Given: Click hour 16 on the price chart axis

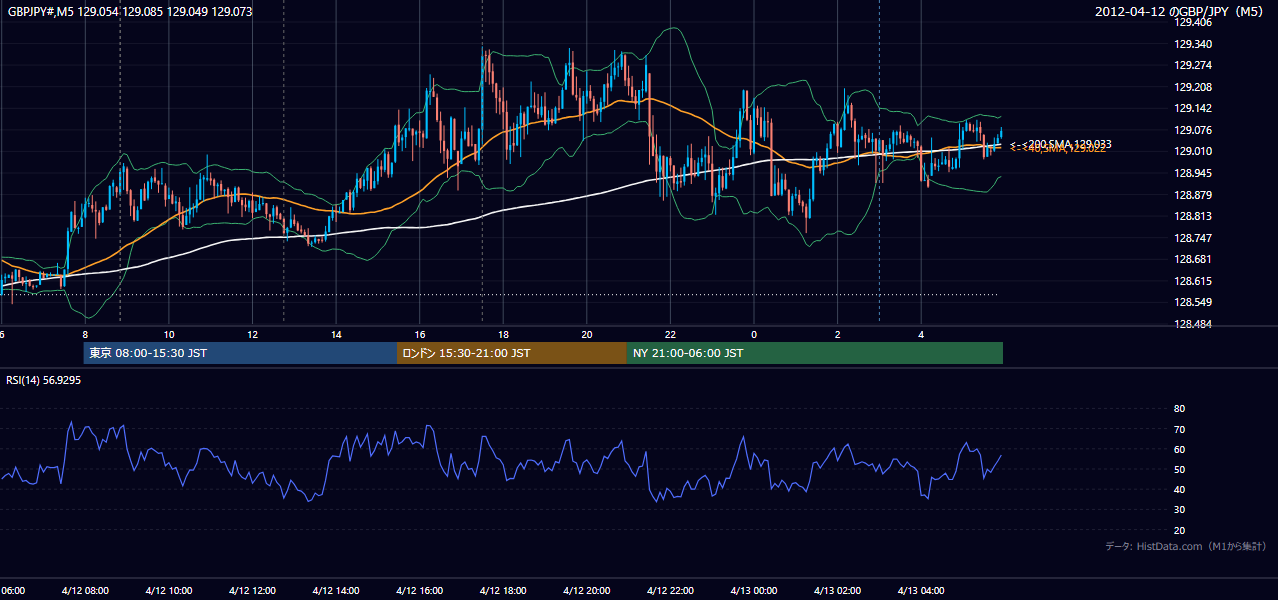Looking at the screenshot, I should coord(420,334).
